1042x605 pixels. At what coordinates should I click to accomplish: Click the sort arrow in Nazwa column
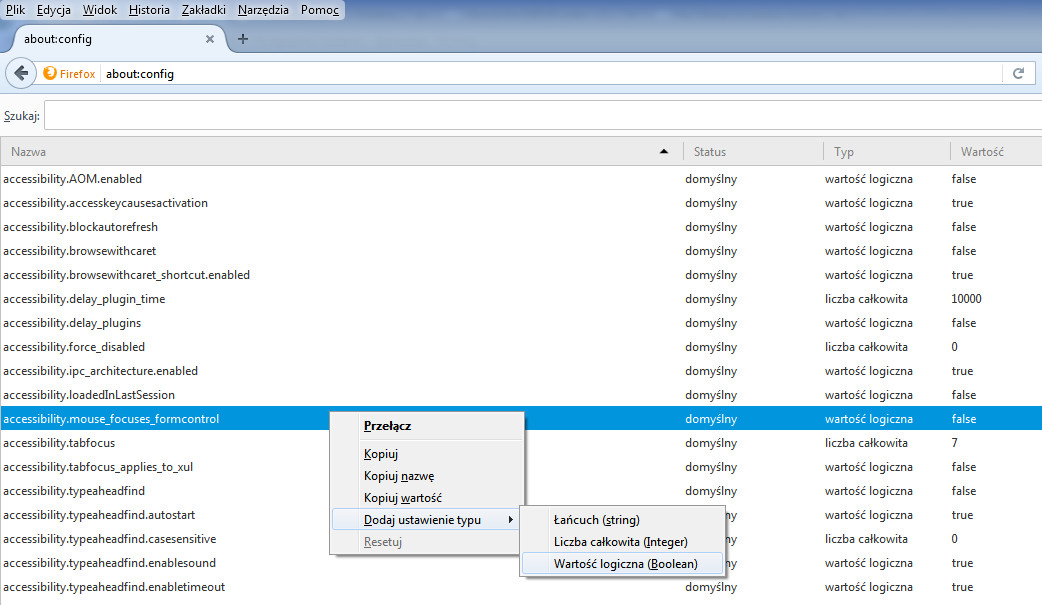(664, 152)
